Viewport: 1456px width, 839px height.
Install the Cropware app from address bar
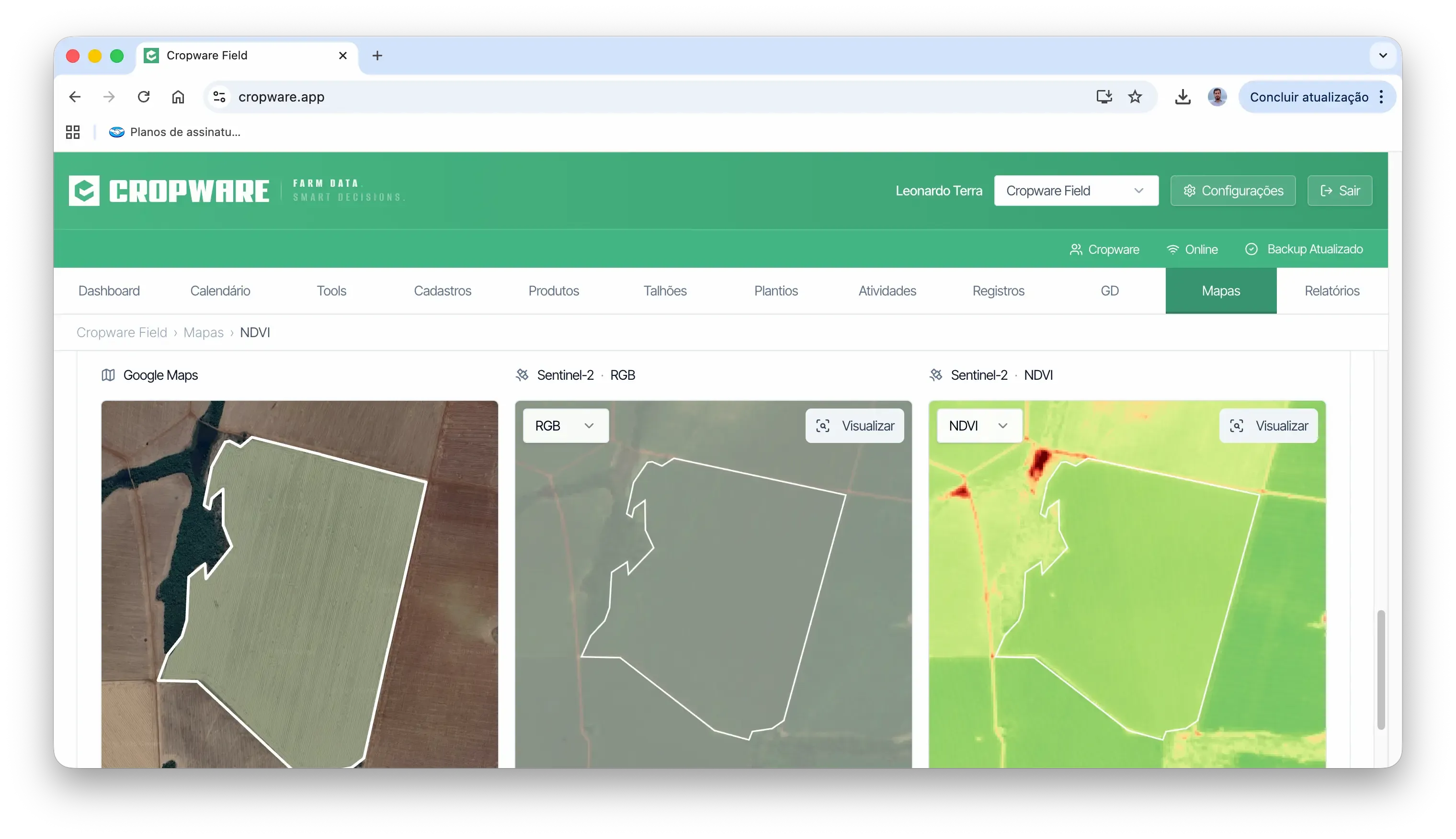1104,97
